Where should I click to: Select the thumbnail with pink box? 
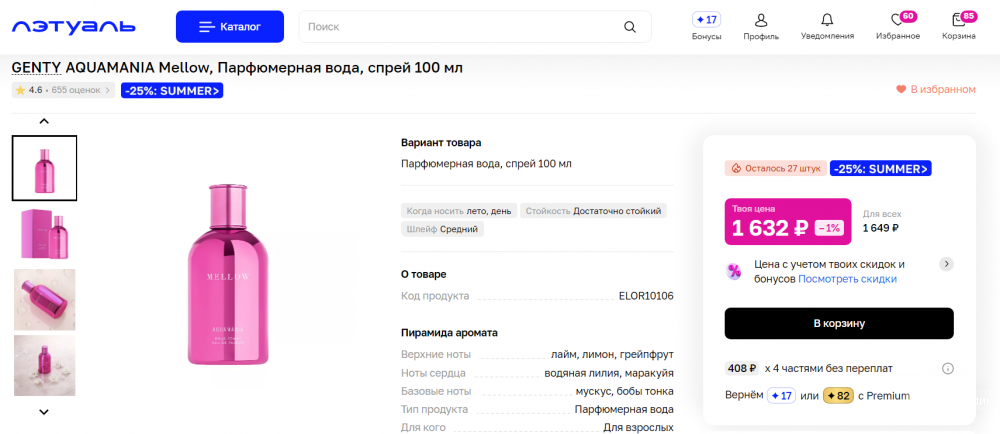45,234
